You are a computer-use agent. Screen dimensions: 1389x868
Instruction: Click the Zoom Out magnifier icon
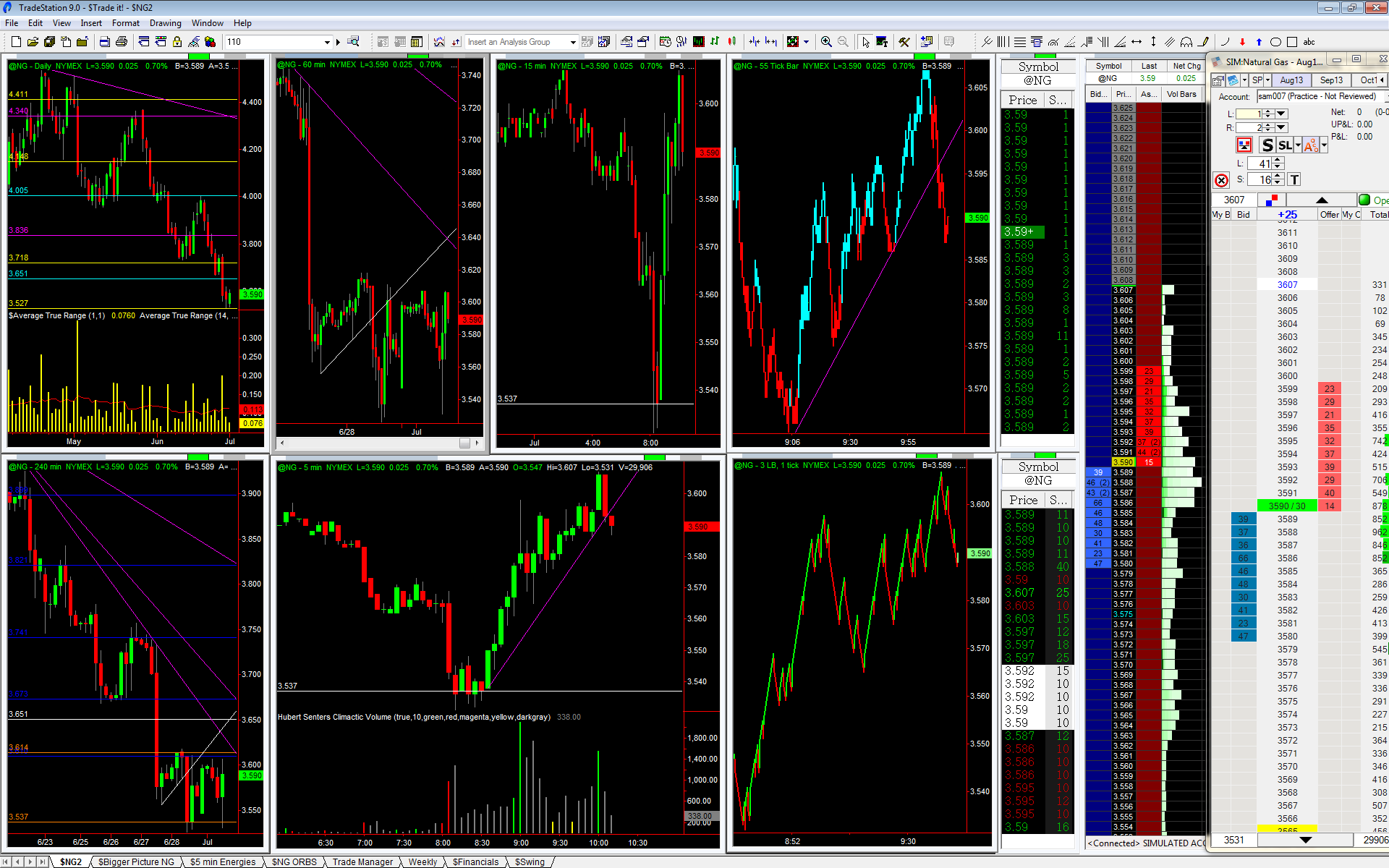[x=843, y=42]
